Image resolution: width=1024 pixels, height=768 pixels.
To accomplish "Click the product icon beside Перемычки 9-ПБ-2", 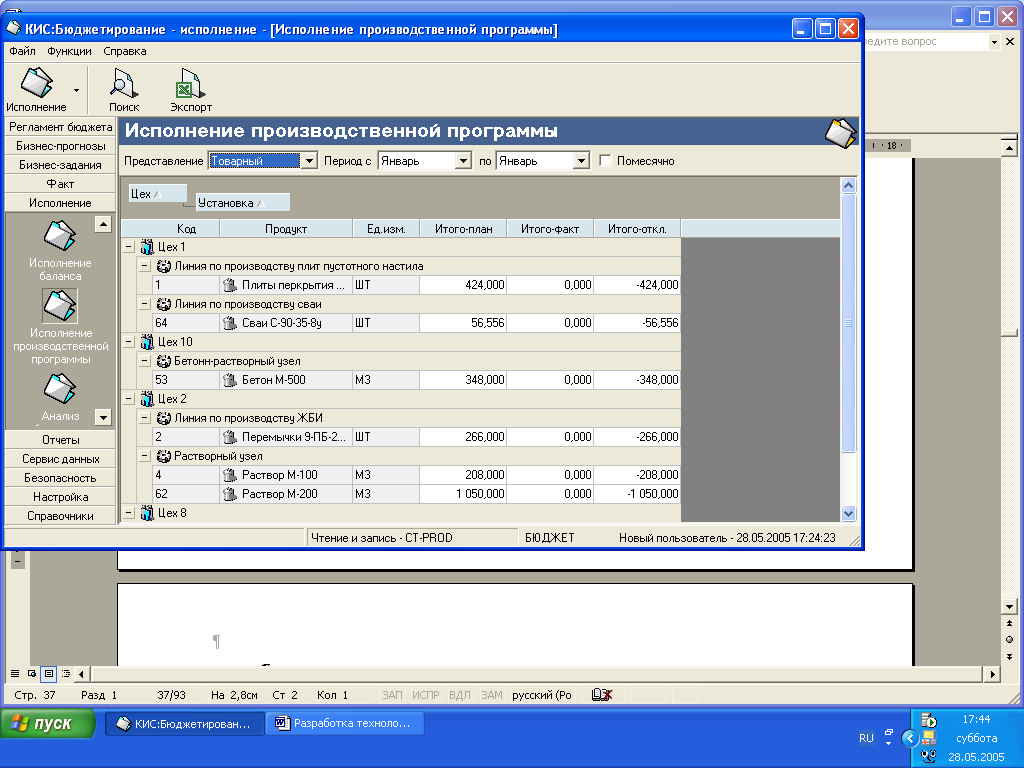I will [x=230, y=437].
